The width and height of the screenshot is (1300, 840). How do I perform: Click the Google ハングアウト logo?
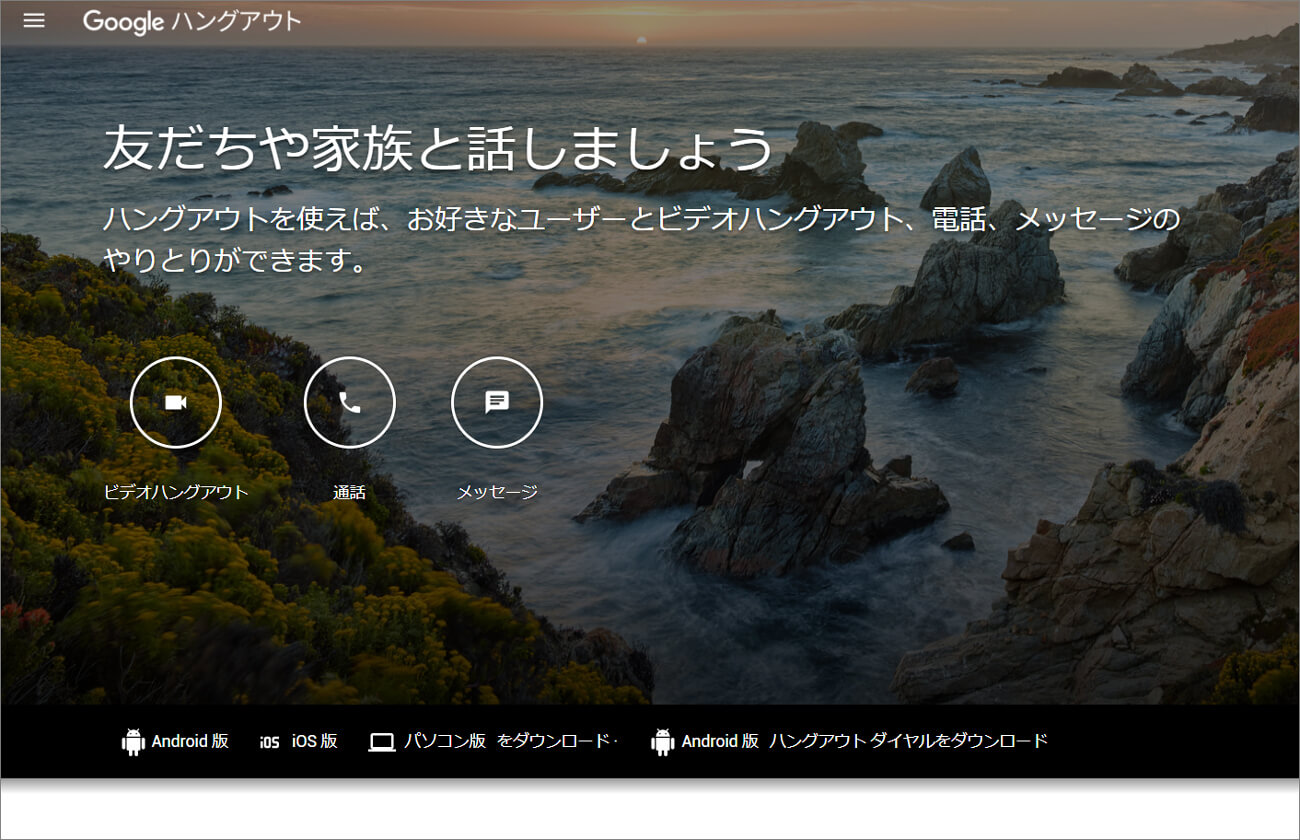(192, 21)
